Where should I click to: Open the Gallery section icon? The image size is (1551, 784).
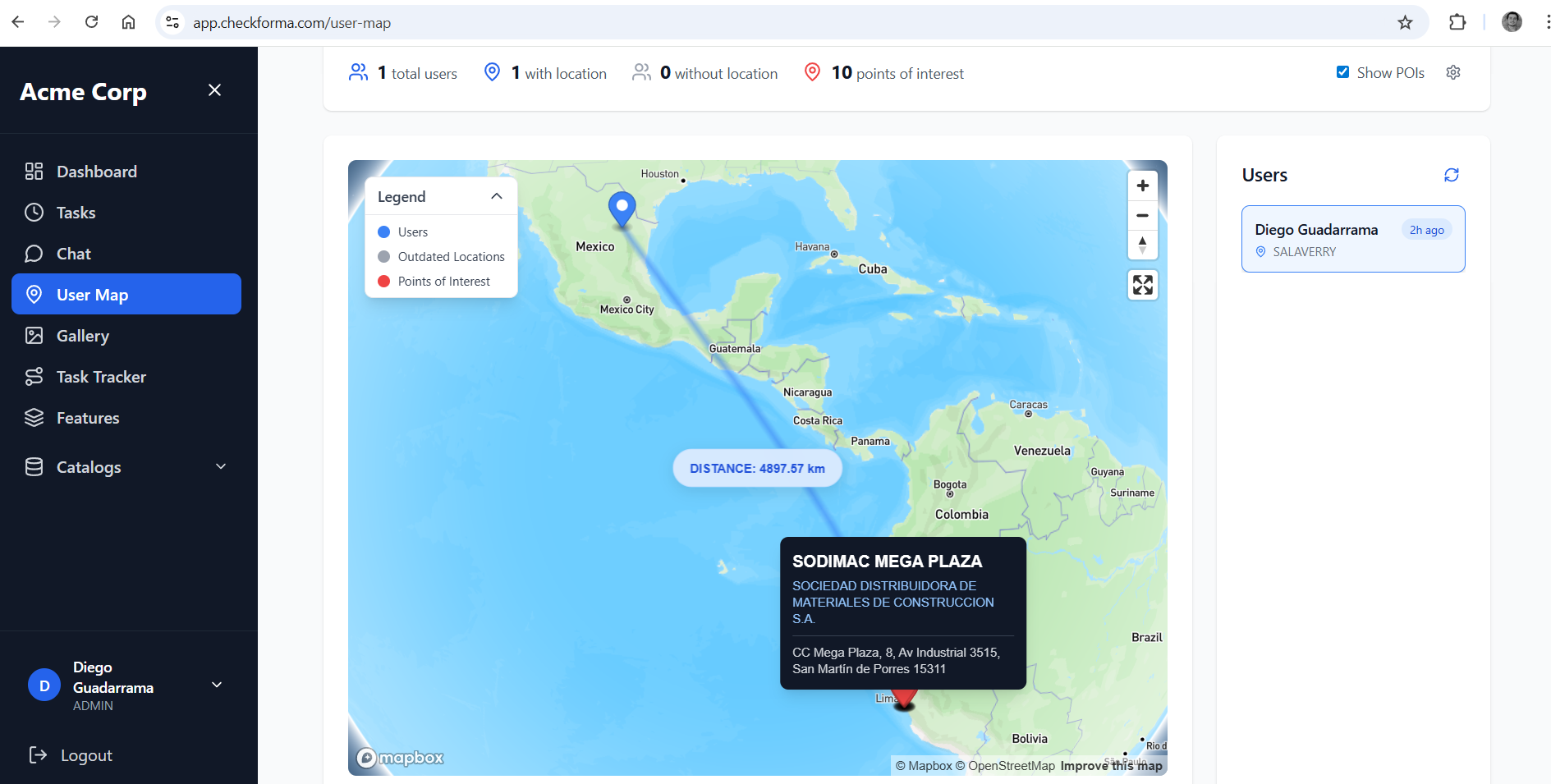(34, 335)
